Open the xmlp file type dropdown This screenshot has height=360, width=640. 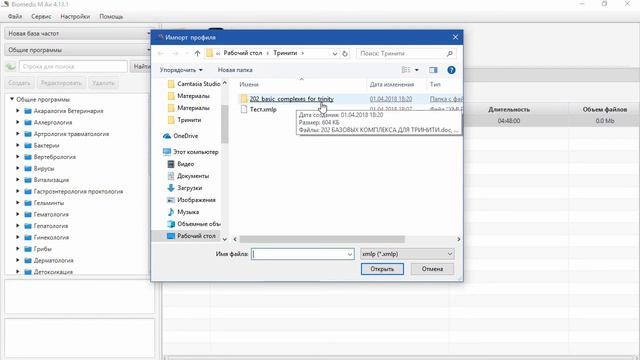(407, 254)
